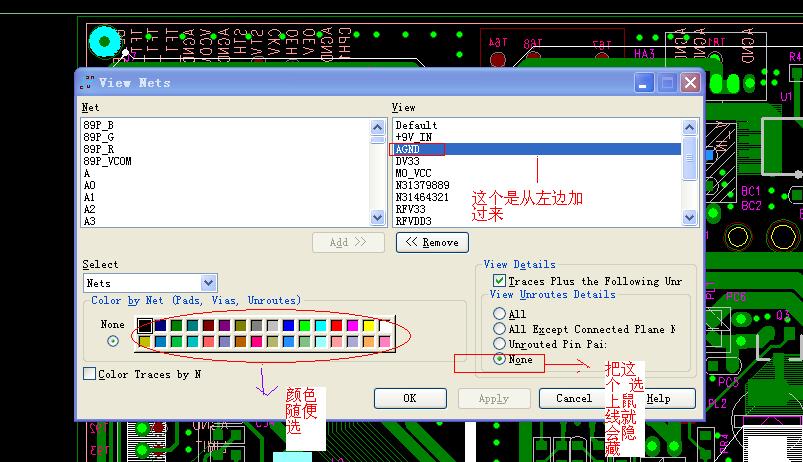This screenshot has height=462, width=803.
Task: Click the View list scroll-up arrow
Action: tap(689, 127)
